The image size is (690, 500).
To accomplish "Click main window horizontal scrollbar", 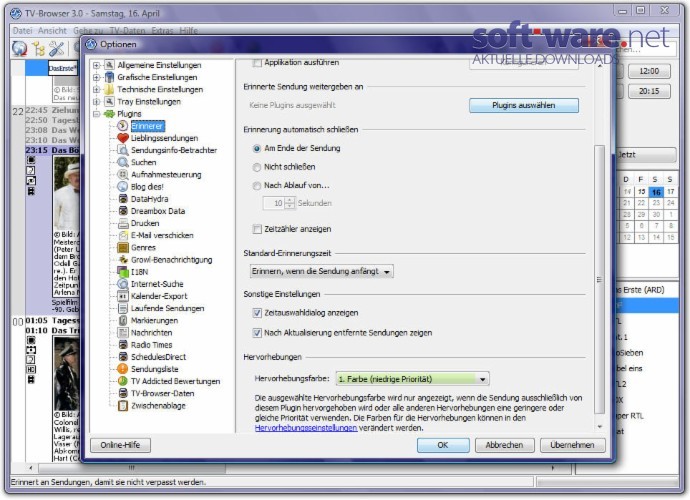I will (x=132, y=468).
